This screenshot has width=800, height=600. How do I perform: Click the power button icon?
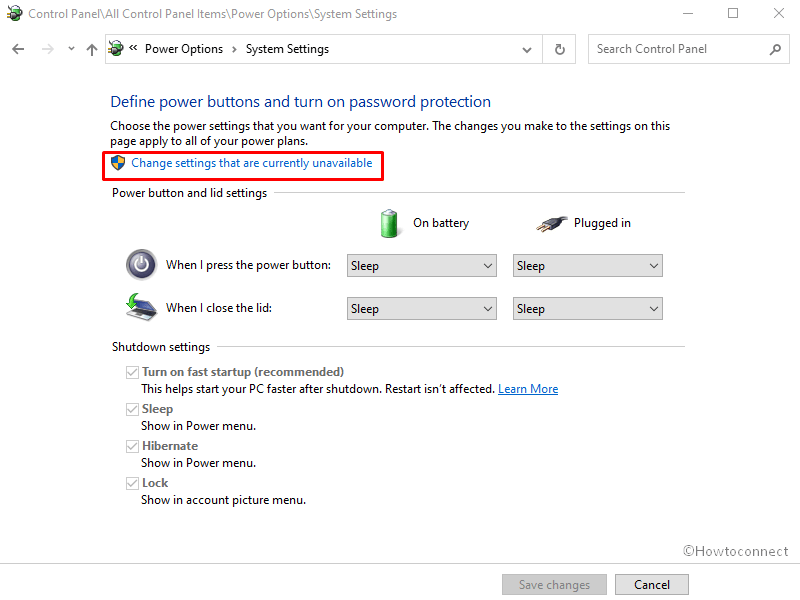click(x=141, y=265)
